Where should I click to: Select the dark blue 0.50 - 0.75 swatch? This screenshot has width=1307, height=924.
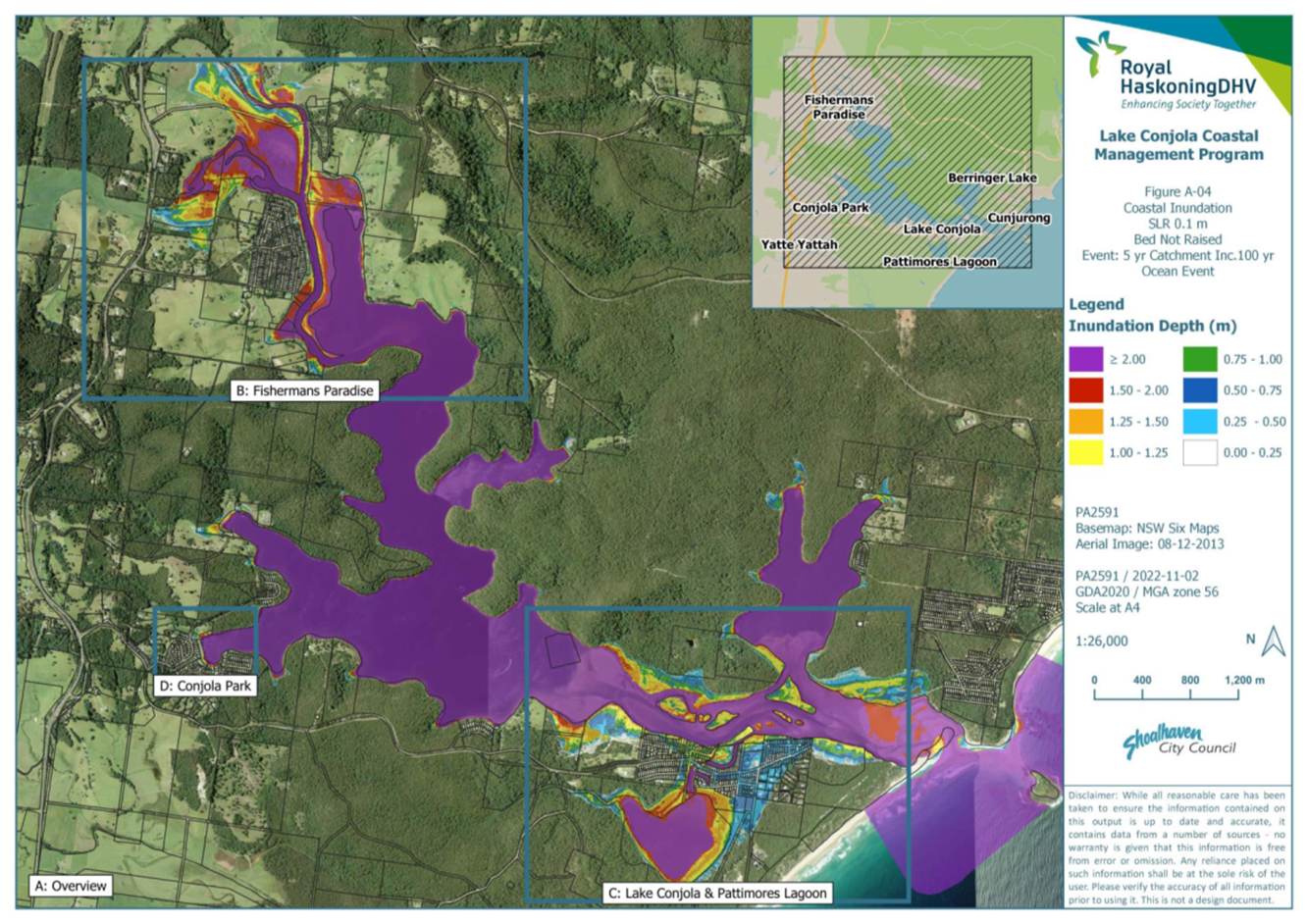1199,390
